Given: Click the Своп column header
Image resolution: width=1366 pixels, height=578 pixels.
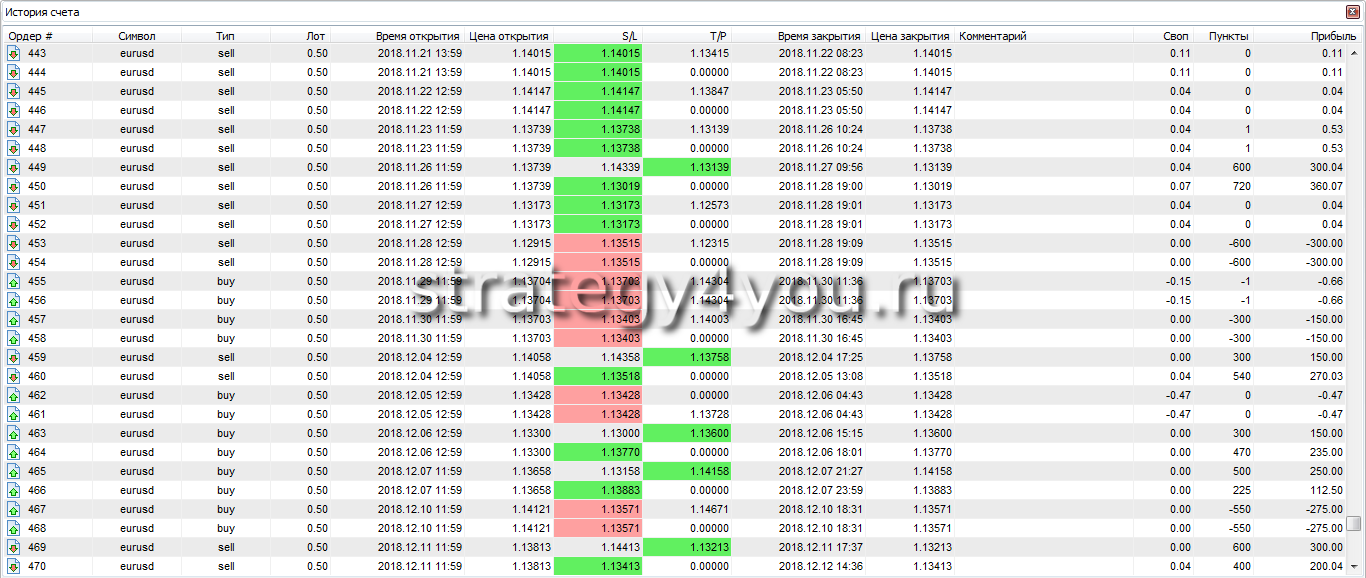Looking at the screenshot, I should click(x=1175, y=36).
